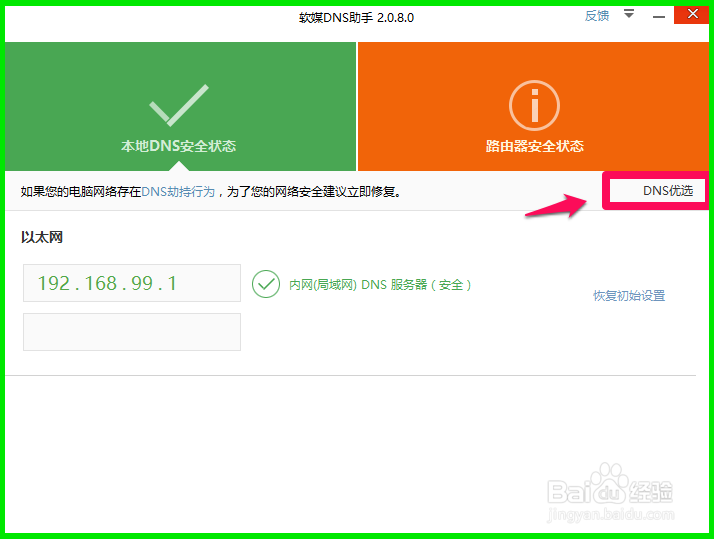Screen dimensions: 714x539
Task: Switch to 路由器安全状态 tab
Action: (533, 107)
